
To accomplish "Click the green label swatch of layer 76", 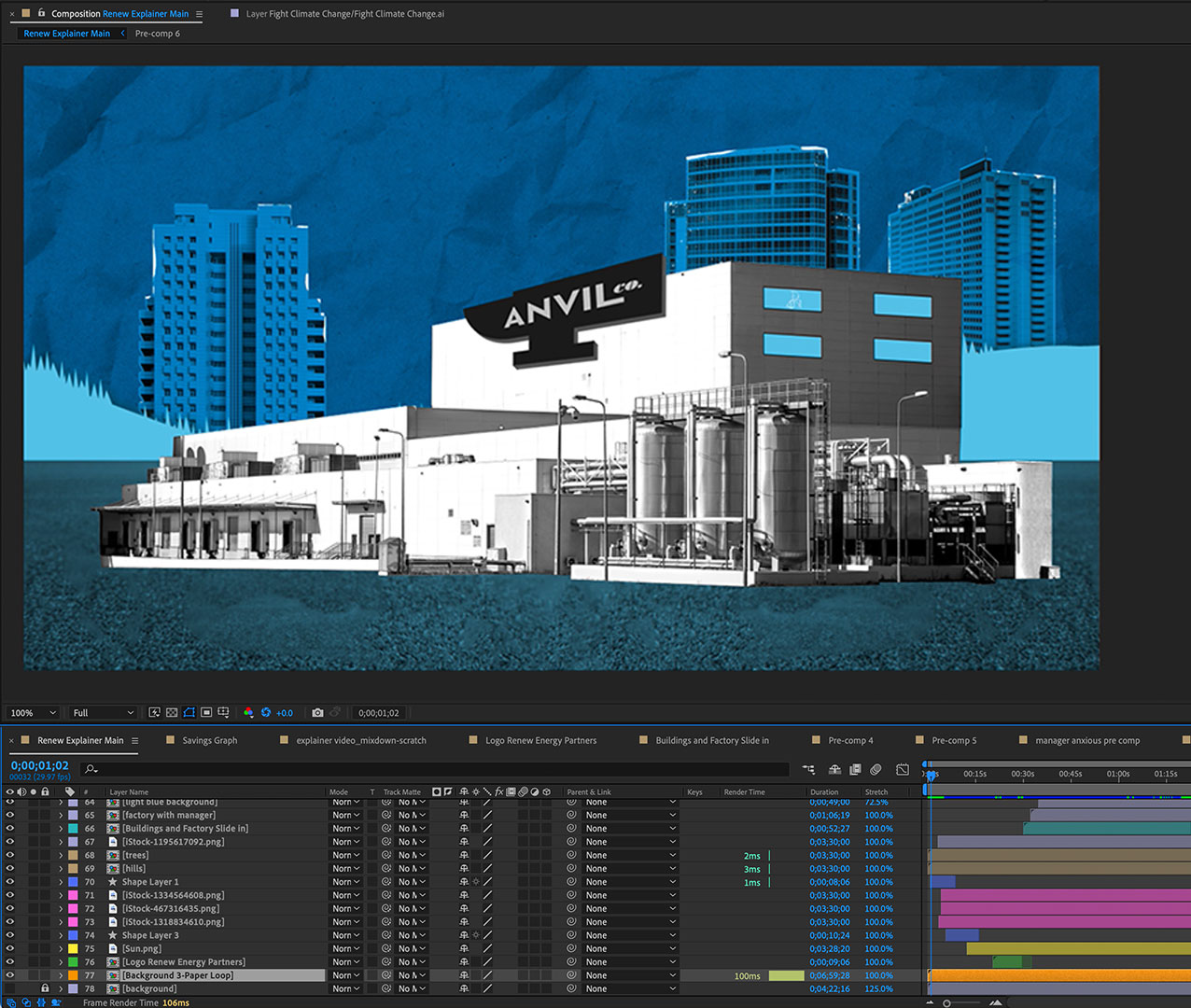I will (74, 962).
